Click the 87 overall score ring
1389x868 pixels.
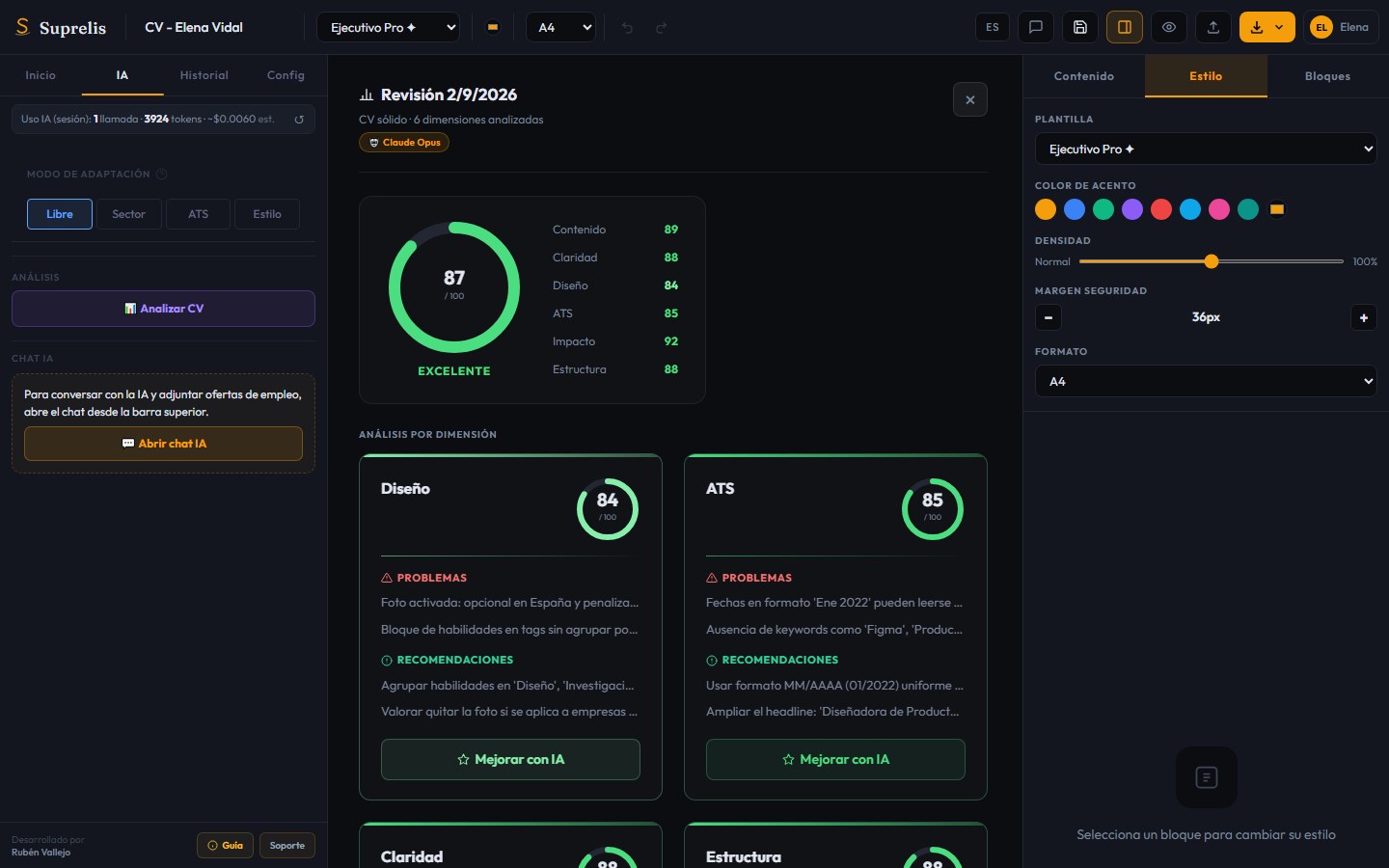[x=454, y=287]
